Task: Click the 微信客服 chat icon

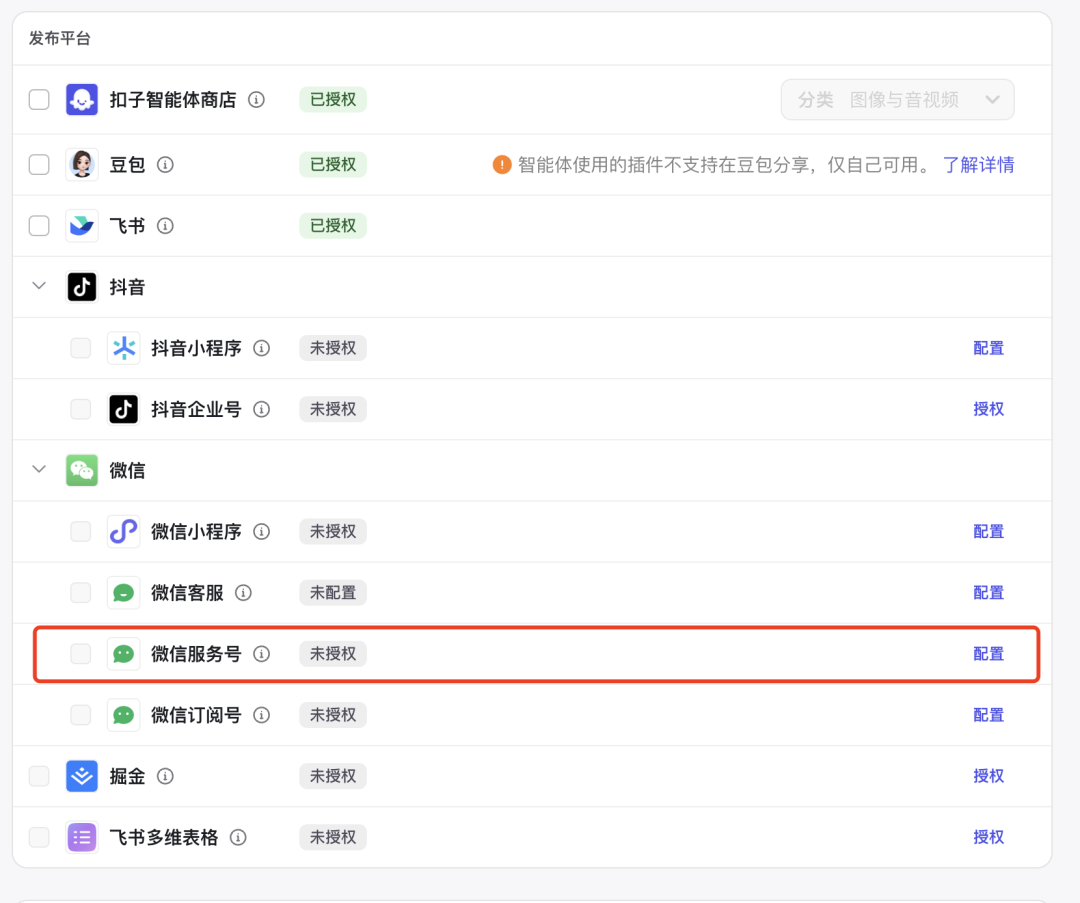Action: 123,592
